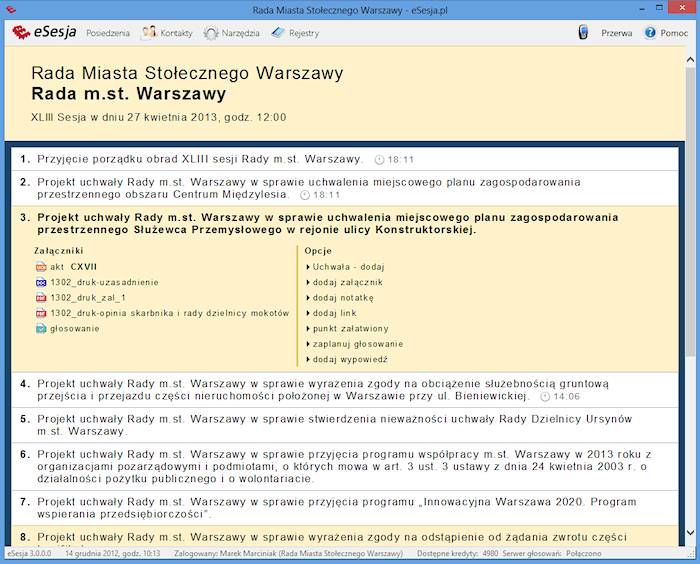Expand agenda item 1 Przyjęcie porządku obrad

[x=199, y=159]
